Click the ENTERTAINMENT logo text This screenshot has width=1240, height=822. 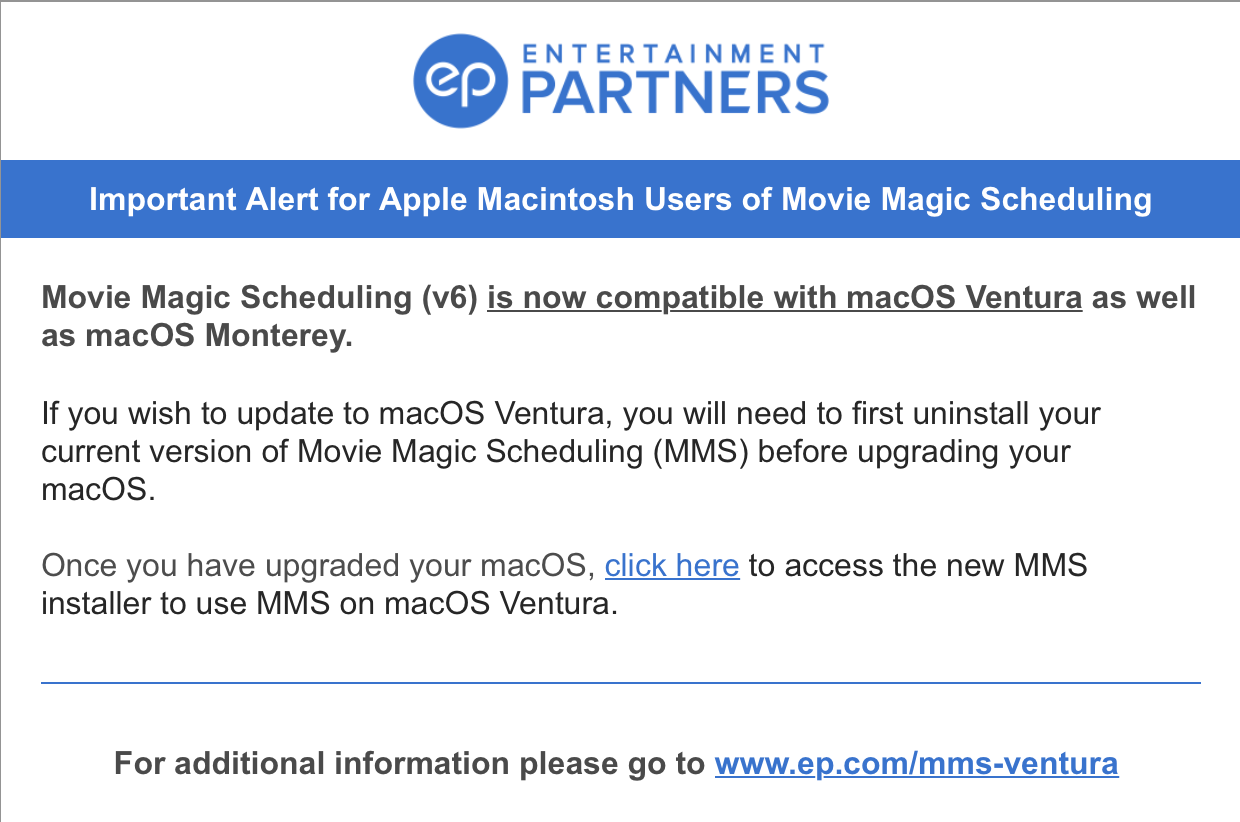tap(674, 53)
